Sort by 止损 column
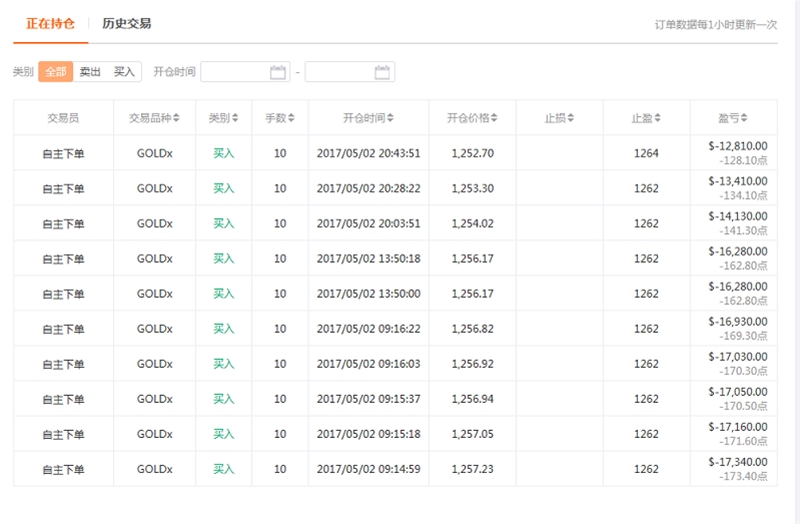This screenshot has width=800, height=524. [559, 118]
